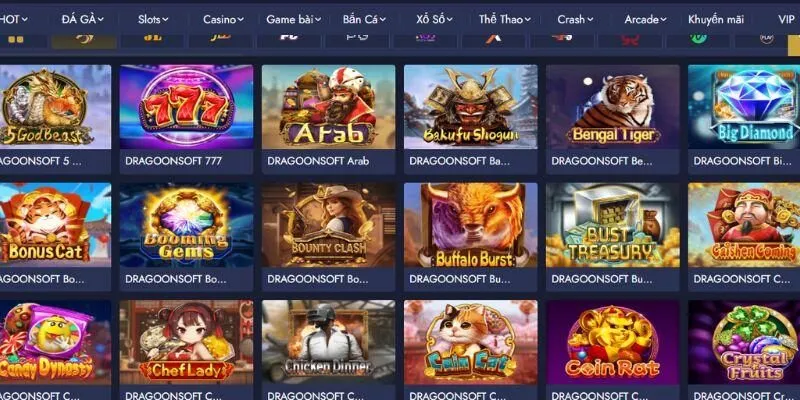Image resolution: width=800 pixels, height=400 pixels.
Task: Expand the Casino dropdown menu
Action: pyautogui.click(x=223, y=19)
